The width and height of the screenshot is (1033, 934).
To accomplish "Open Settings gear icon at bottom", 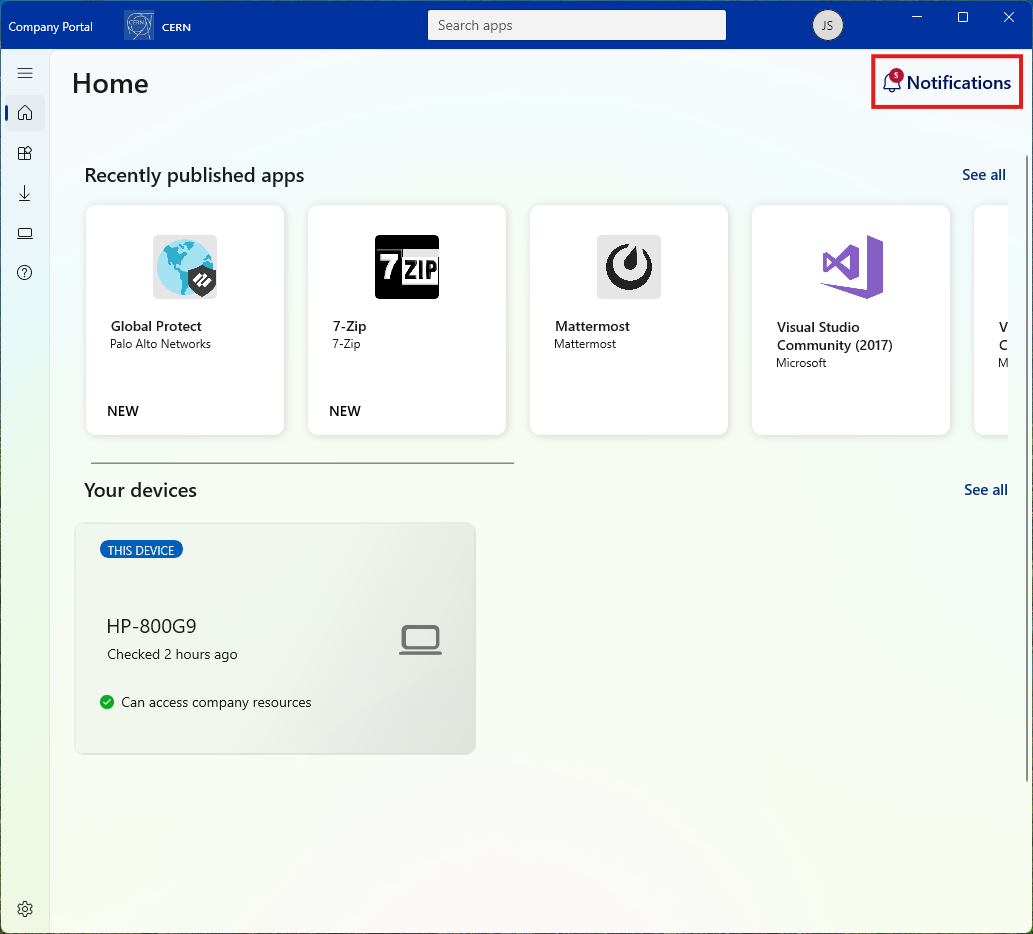I will (25, 909).
